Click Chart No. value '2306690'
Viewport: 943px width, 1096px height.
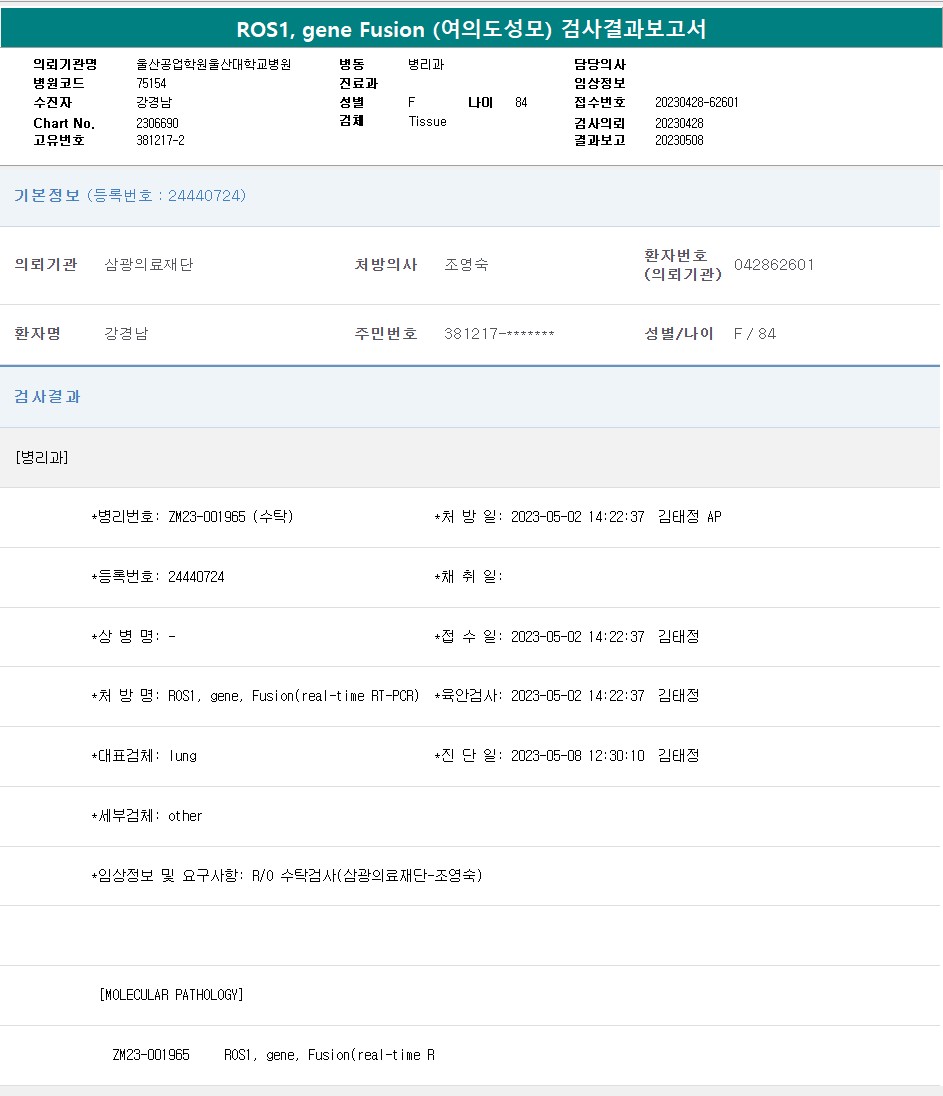157,123
